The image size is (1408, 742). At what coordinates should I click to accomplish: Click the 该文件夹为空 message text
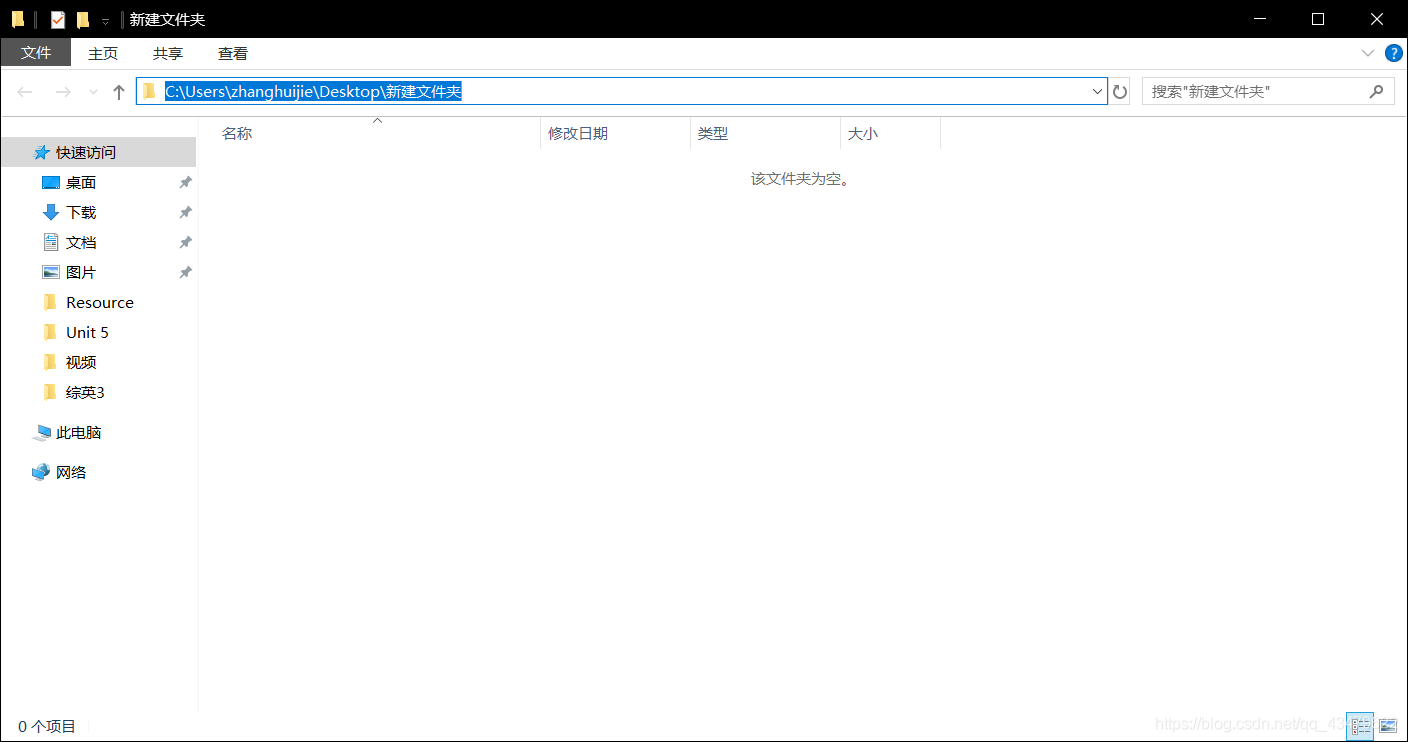click(x=800, y=179)
